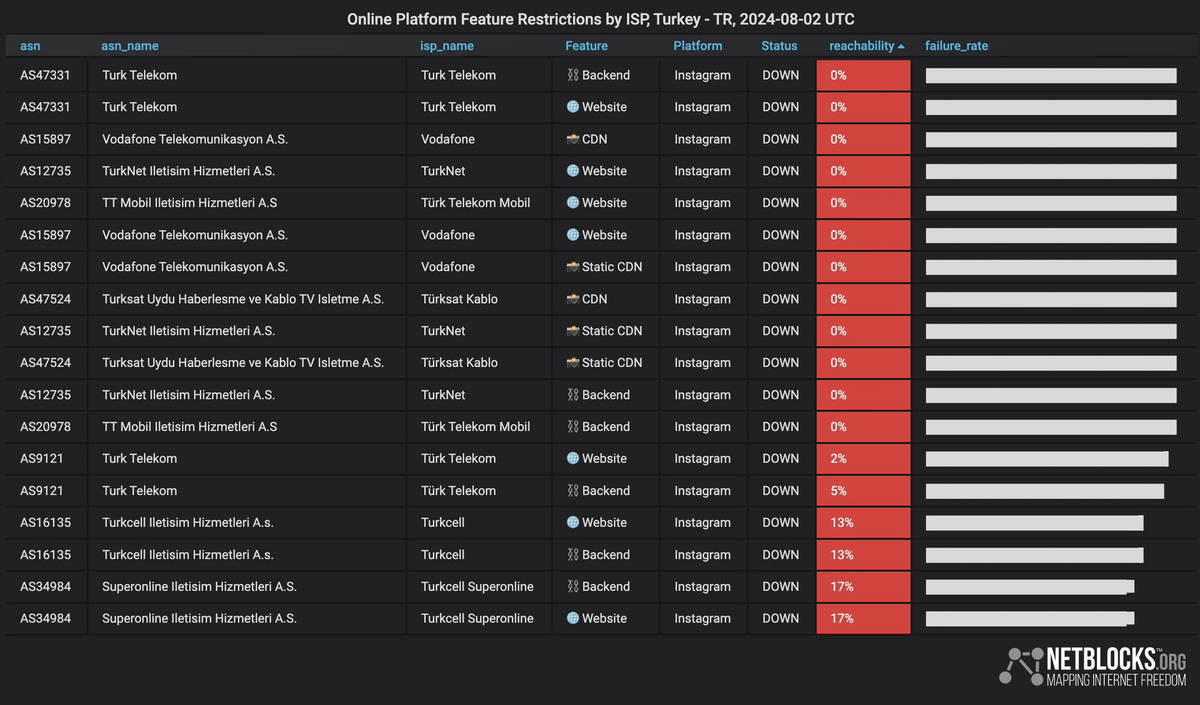Screen dimensions: 1200x705
Task: Click the Platform column header
Action: pyautogui.click(x=698, y=46)
